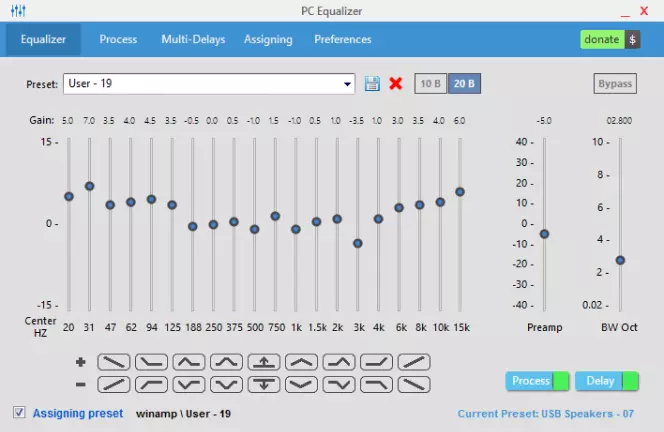Click the green donate button
664x432 pixels.
coord(602,39)
